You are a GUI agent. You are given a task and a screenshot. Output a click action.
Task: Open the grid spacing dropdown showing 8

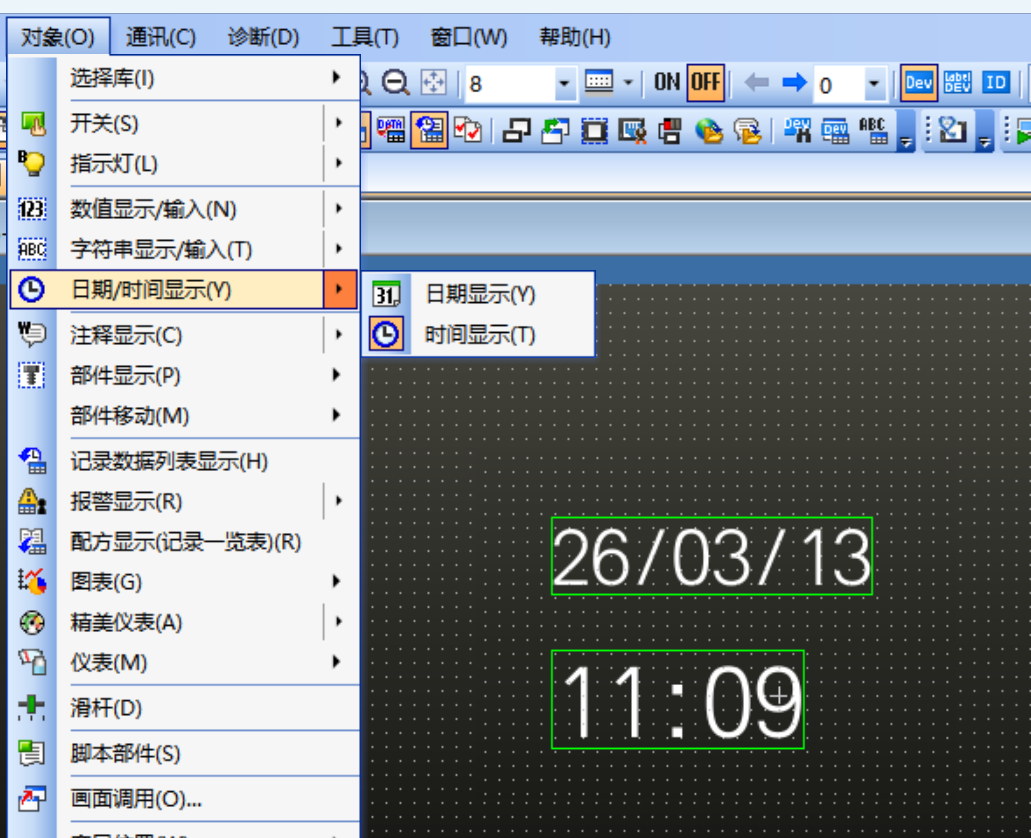tap(565, 84)
